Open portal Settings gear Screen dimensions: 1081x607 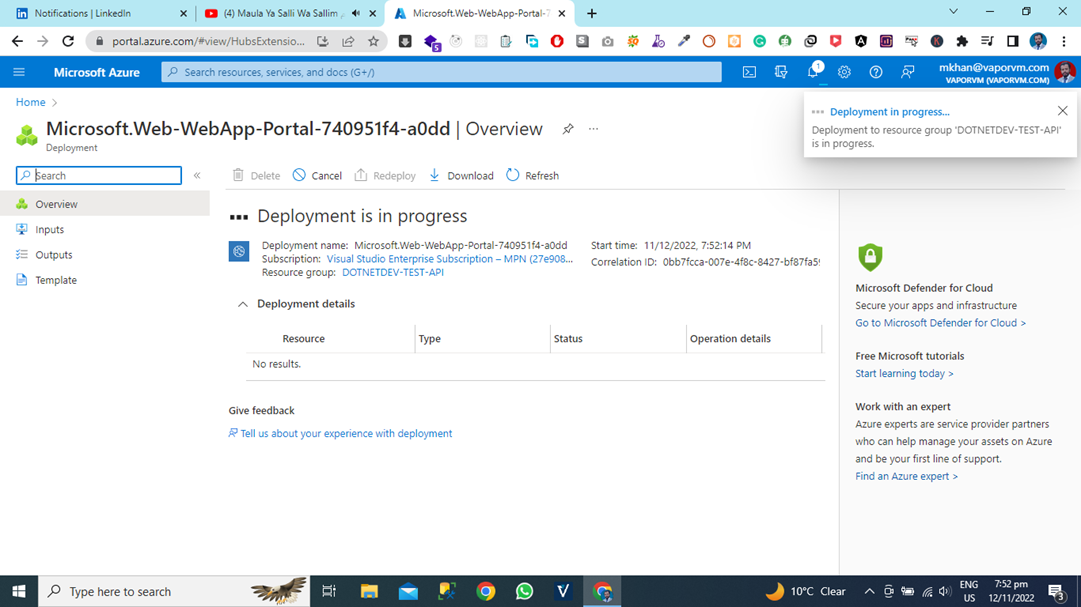(x=844, y=72)
